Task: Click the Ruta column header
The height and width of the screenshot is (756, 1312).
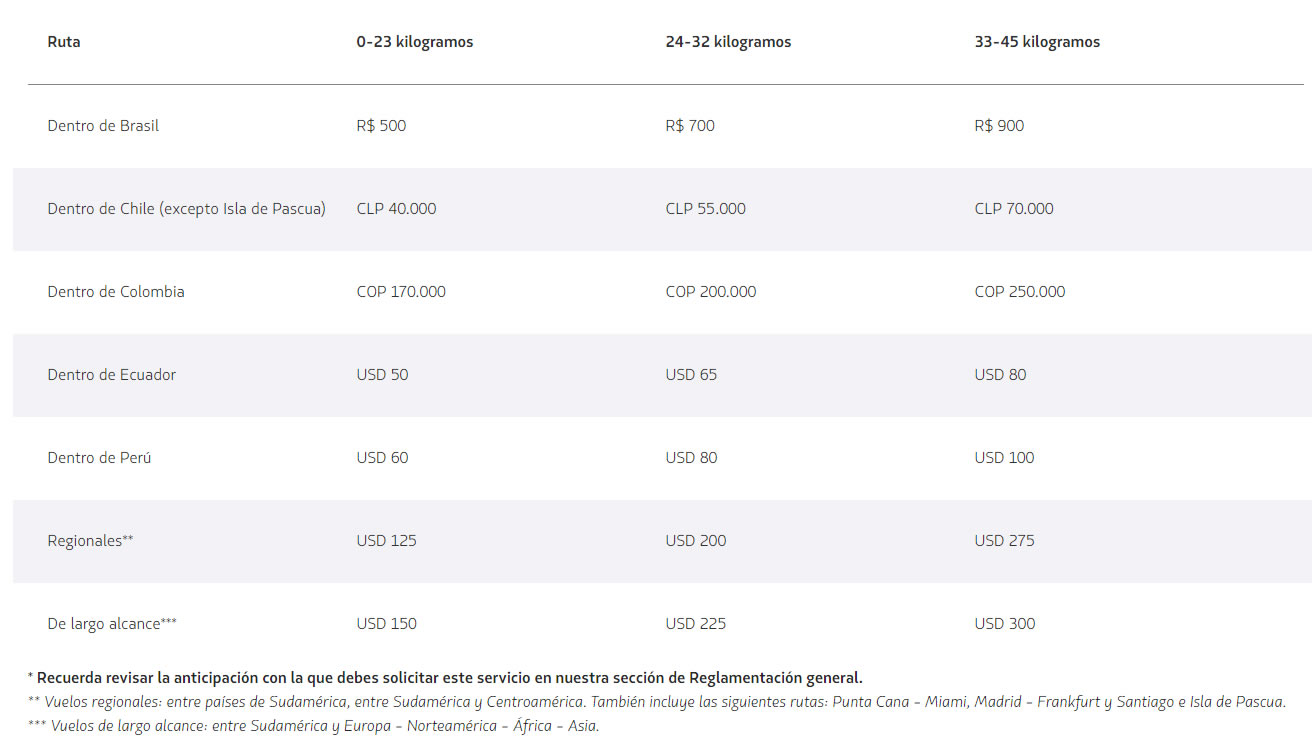Action: point(64,42)
